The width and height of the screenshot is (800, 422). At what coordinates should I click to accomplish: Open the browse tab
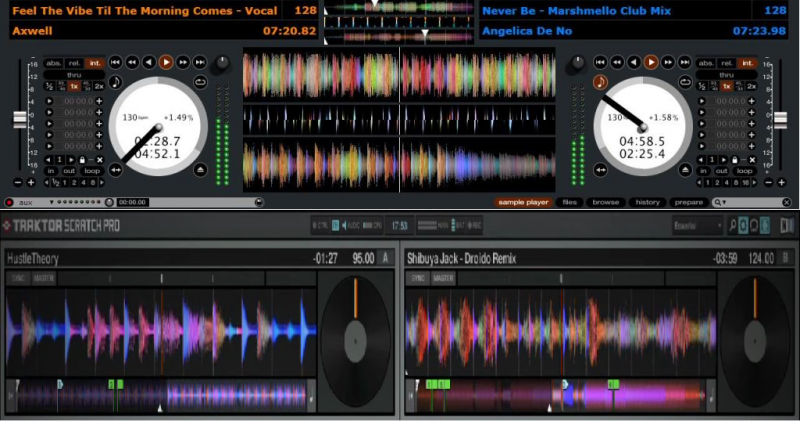point(606,202)
